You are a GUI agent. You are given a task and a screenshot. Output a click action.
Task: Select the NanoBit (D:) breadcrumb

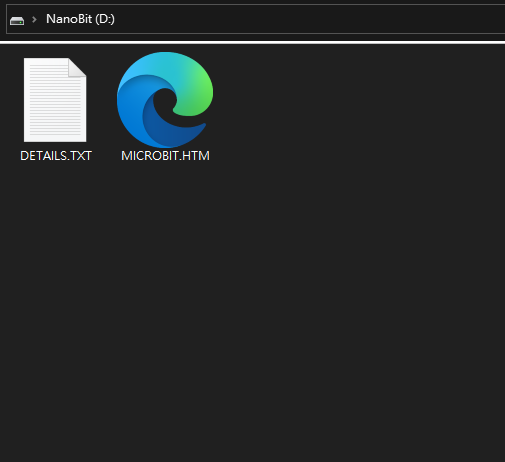[80, 19]
